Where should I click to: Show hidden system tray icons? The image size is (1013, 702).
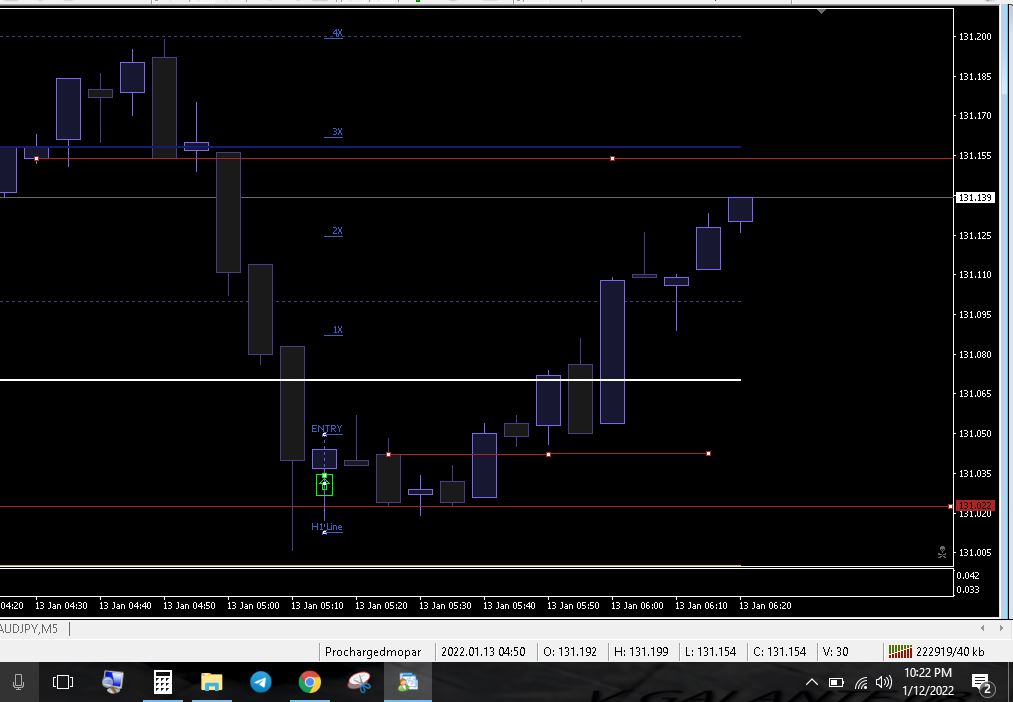[x=812, y=682]
